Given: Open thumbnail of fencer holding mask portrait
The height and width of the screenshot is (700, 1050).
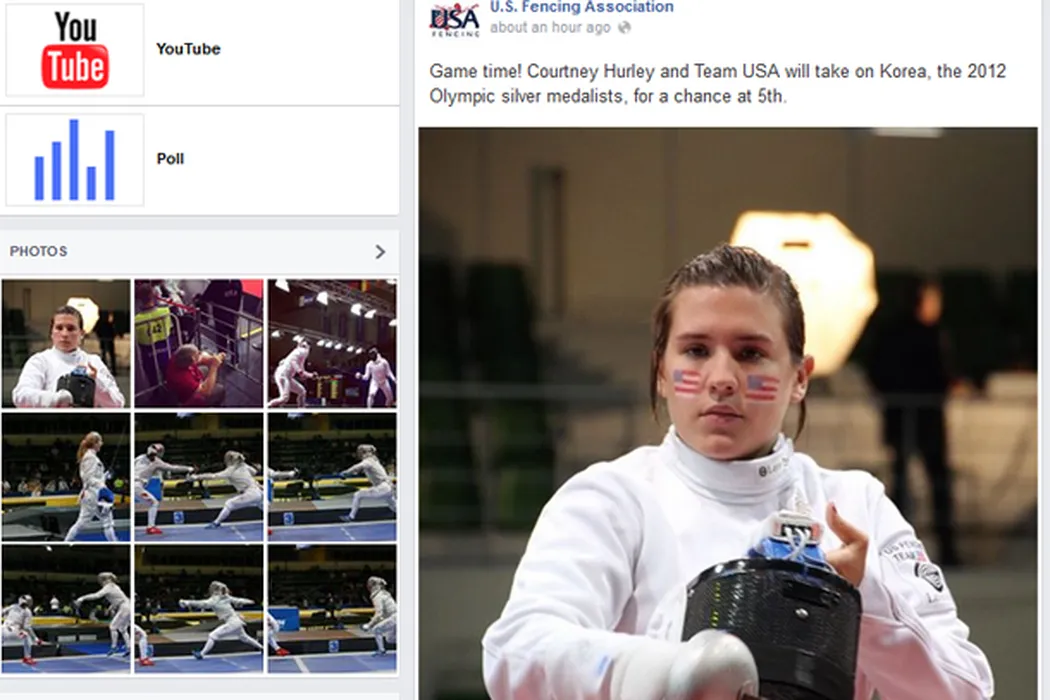Looking at the screenshot, I should click(x=66, y=344).
